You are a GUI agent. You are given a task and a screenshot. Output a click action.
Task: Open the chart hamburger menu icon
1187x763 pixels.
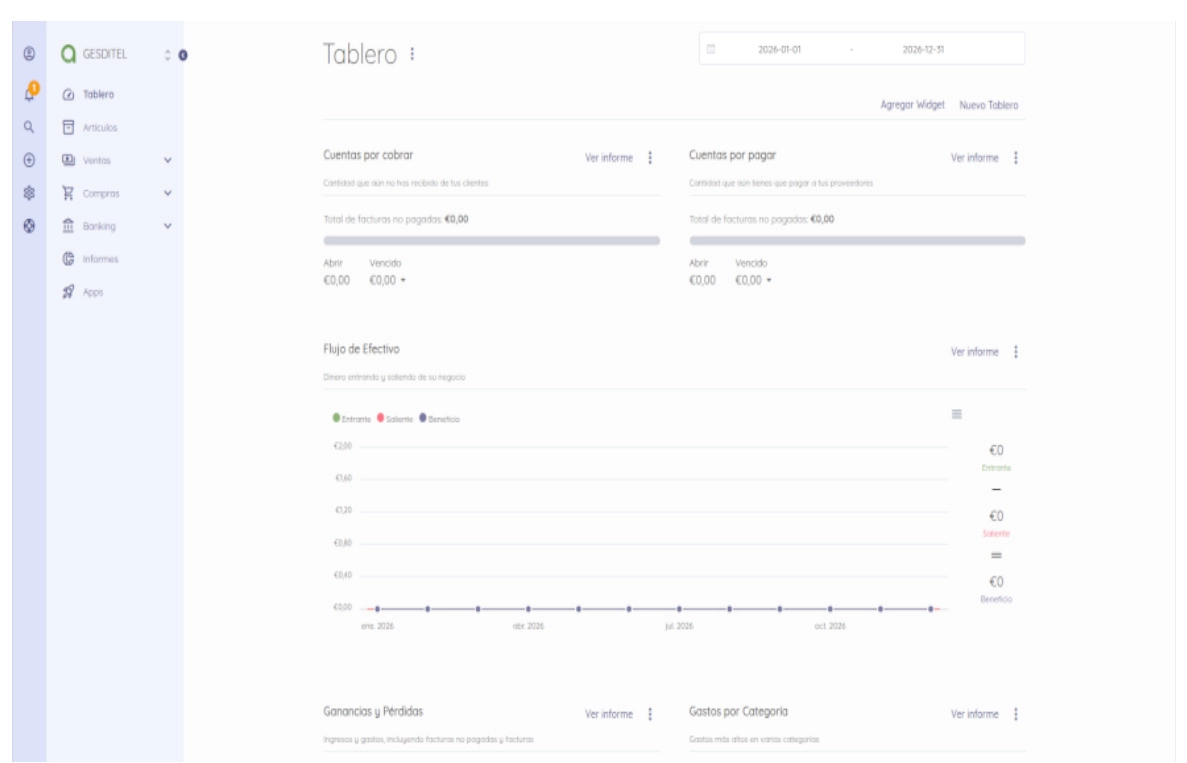955,413
